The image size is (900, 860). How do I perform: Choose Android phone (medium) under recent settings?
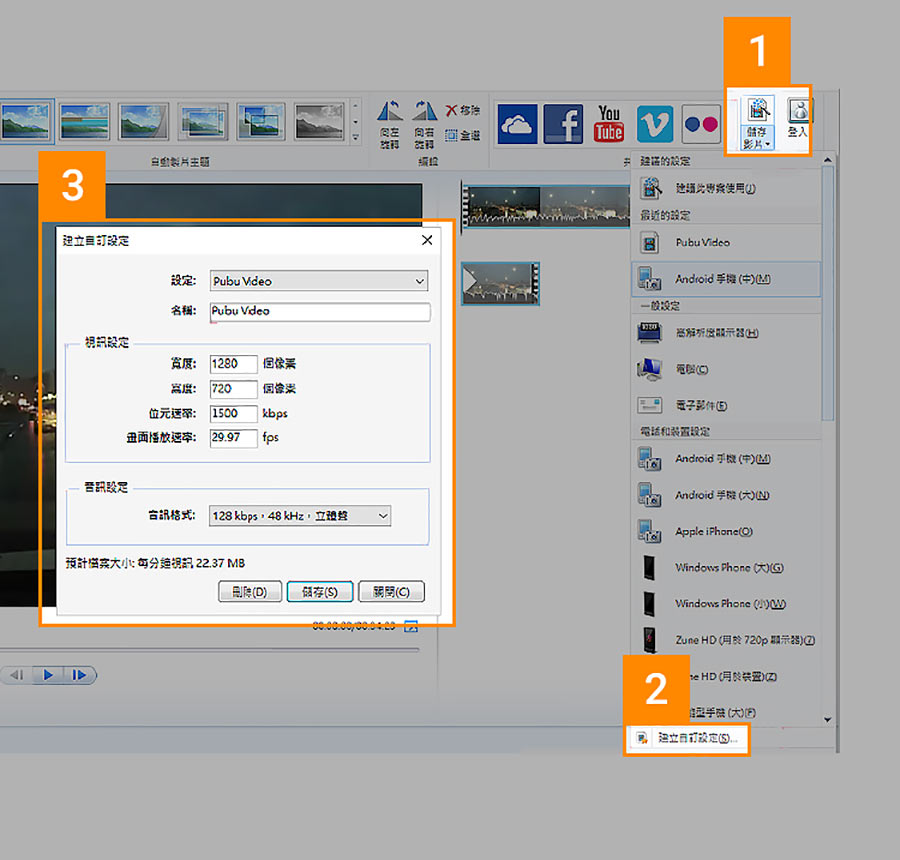pos(726,279)
